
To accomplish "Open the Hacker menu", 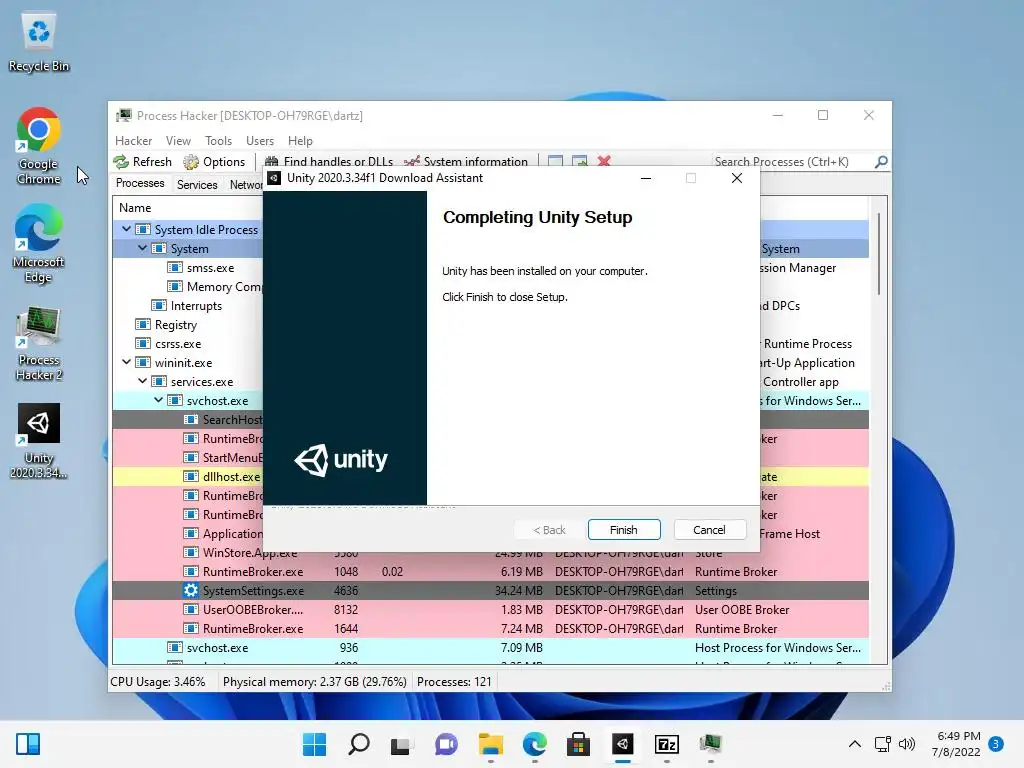I will pyautogui.click(x=133, y=140).
